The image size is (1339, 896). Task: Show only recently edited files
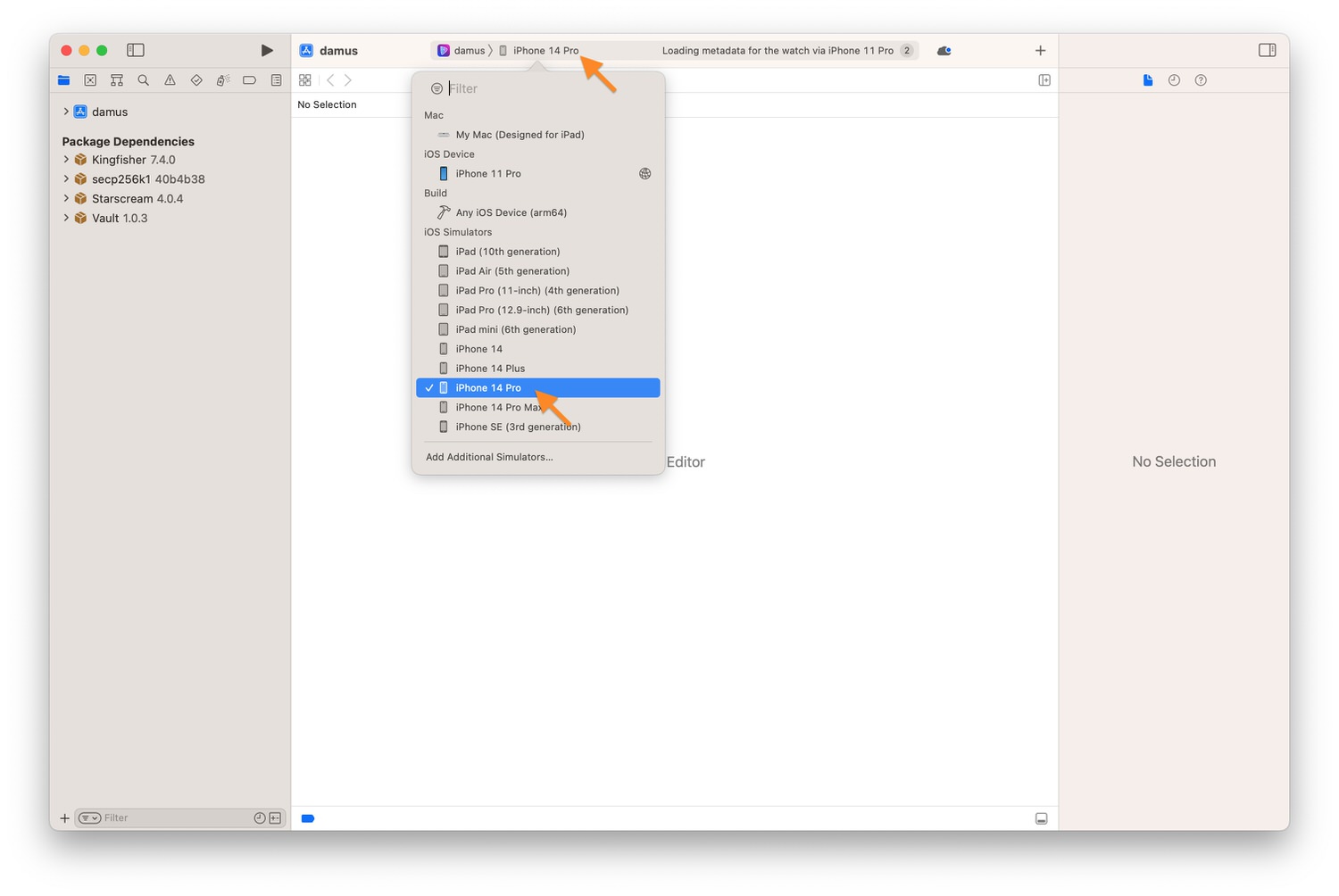260,818
